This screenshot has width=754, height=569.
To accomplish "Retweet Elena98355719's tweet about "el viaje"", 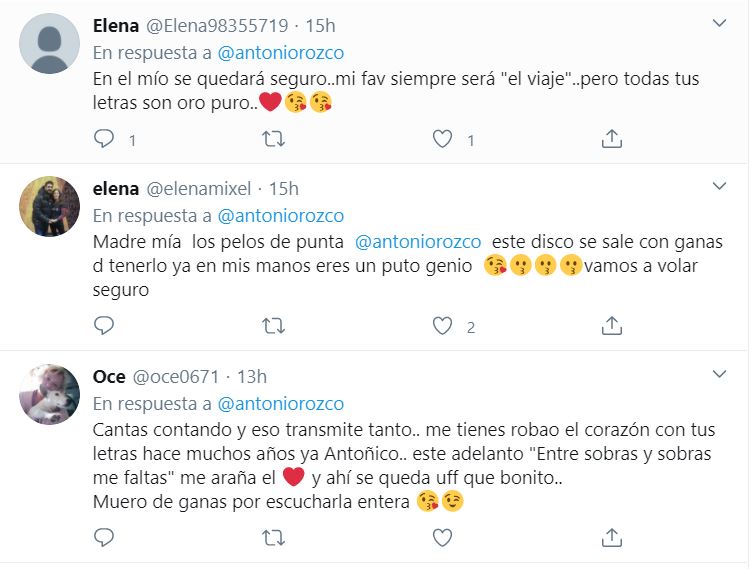I will pos(272,139).
